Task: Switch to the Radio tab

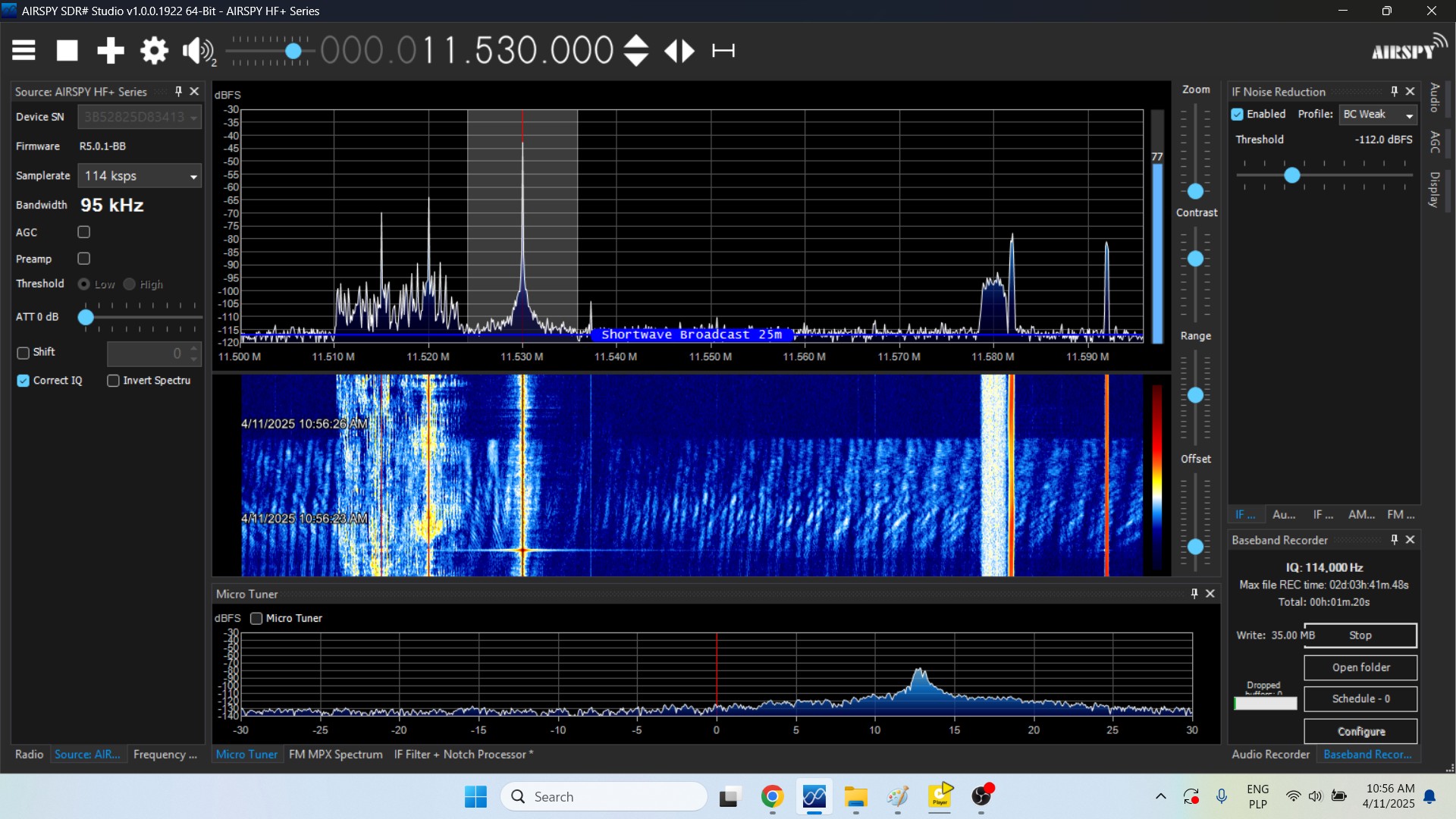Action: tap(29, 755)
